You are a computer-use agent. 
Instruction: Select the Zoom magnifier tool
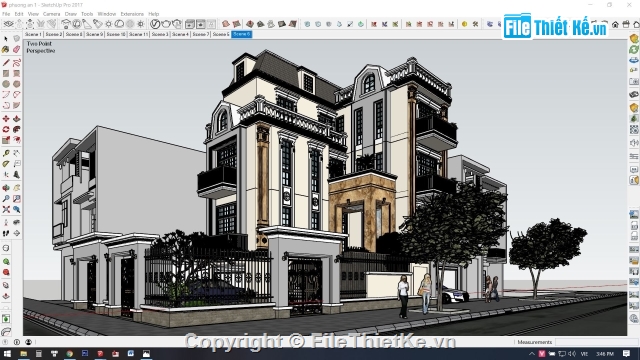click(6, 198)
